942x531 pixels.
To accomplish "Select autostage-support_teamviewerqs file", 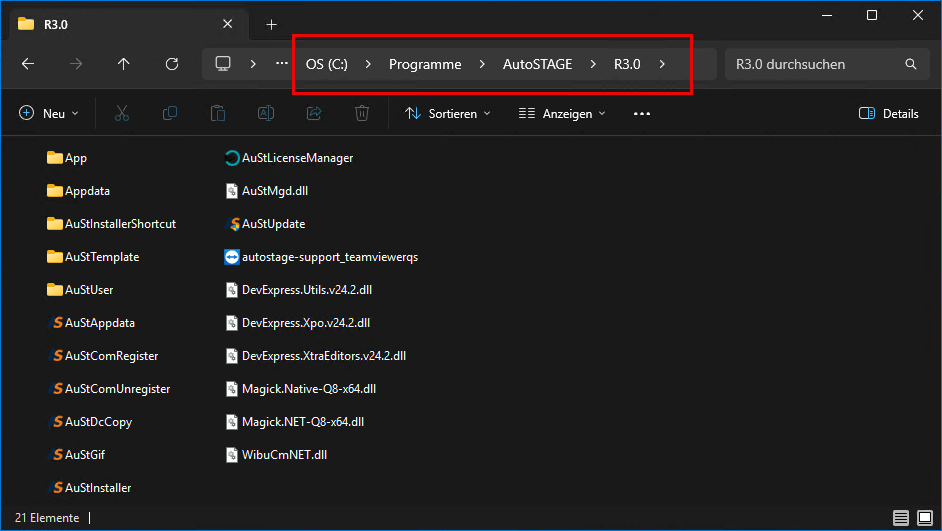I will click(x=321, y=257).
